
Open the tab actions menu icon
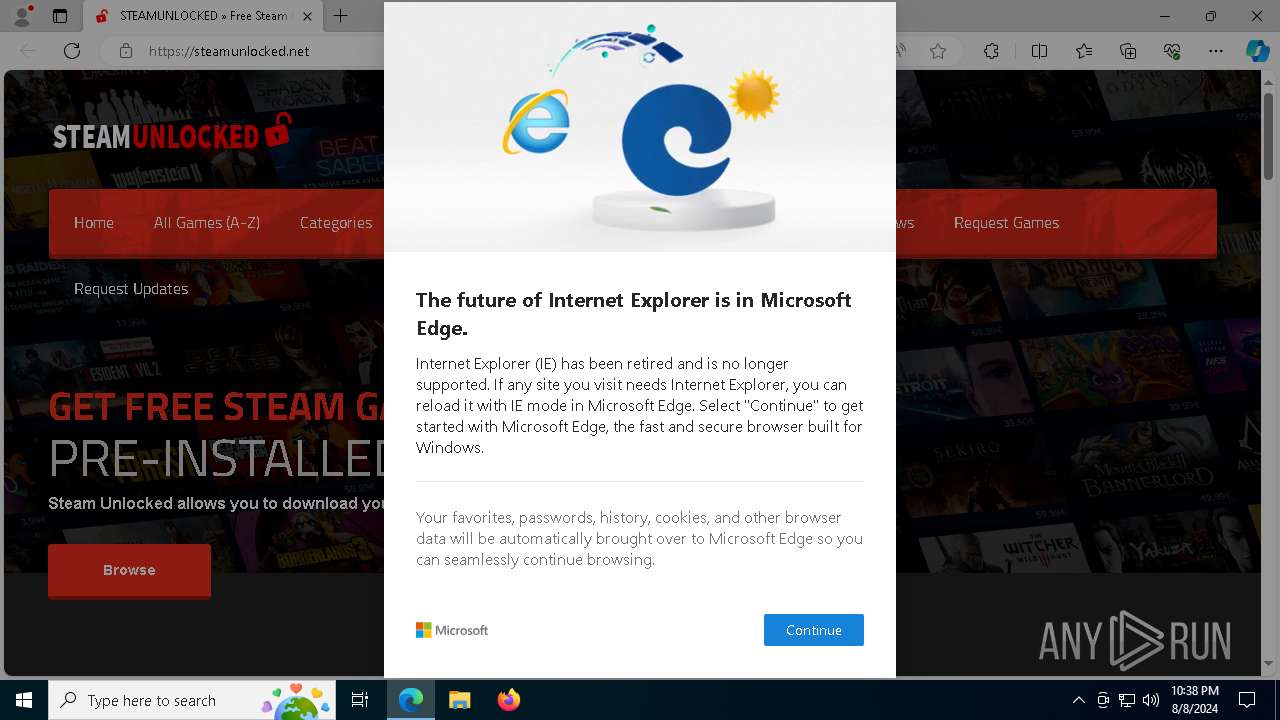[x=60, y=16]
